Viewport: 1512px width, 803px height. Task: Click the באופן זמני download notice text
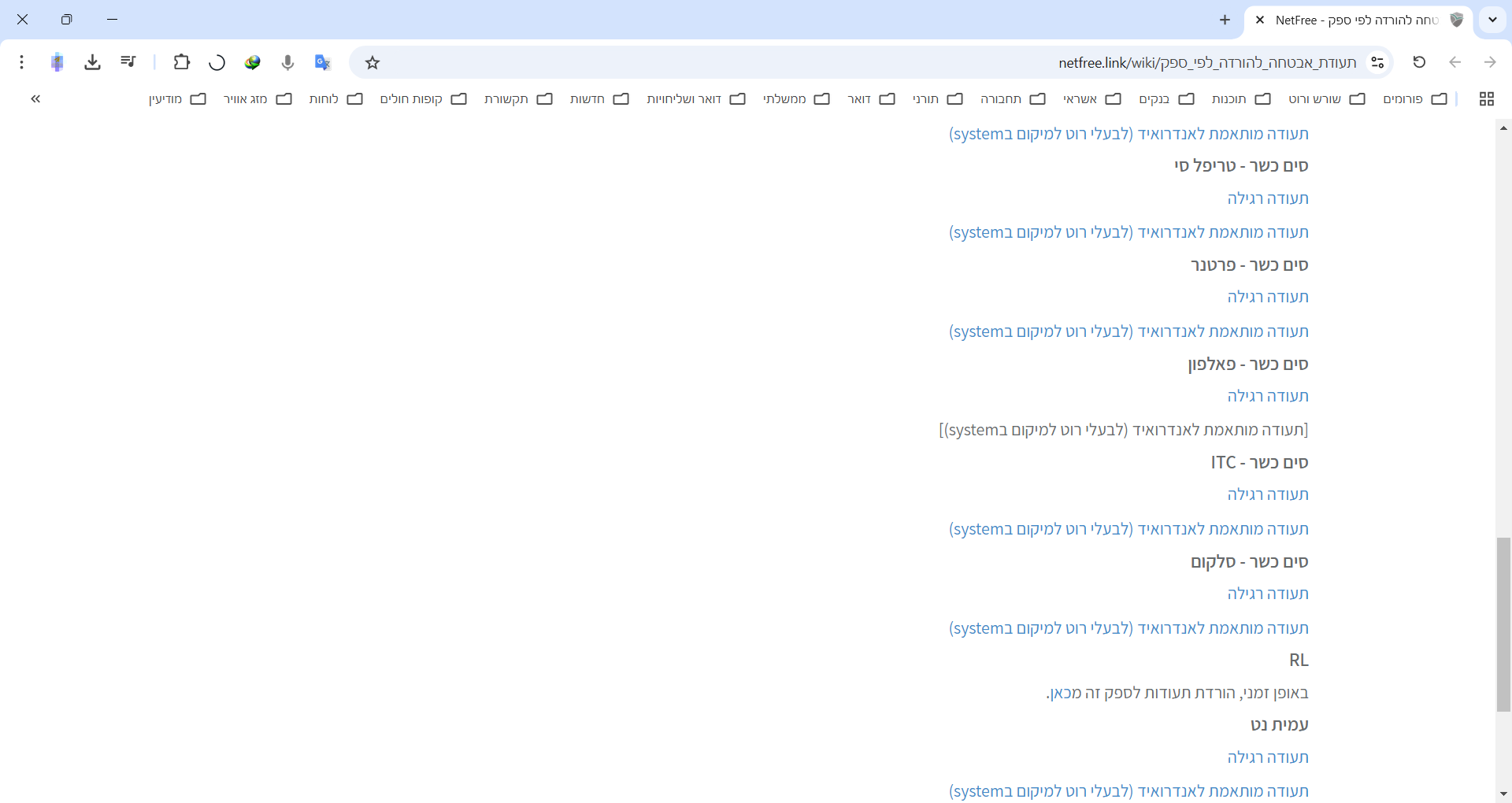1177,693
